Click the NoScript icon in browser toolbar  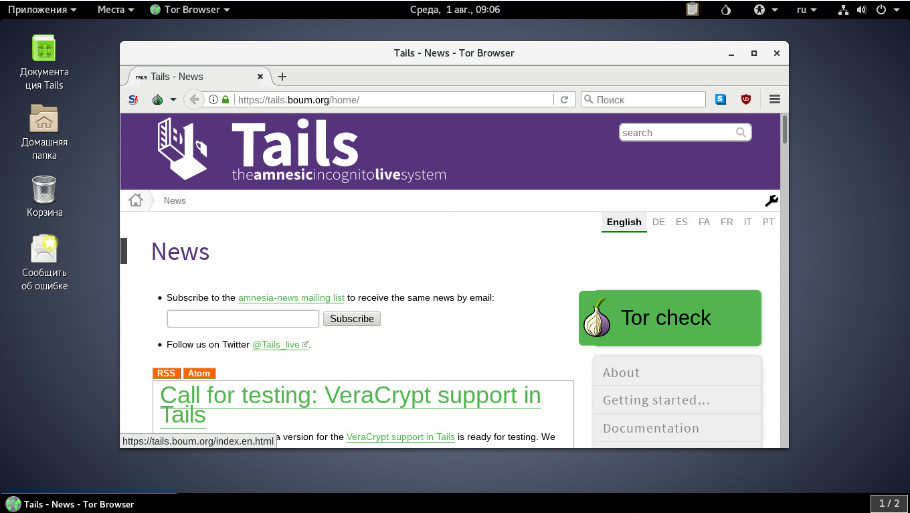pyautogui.click(x=133, y=99)
